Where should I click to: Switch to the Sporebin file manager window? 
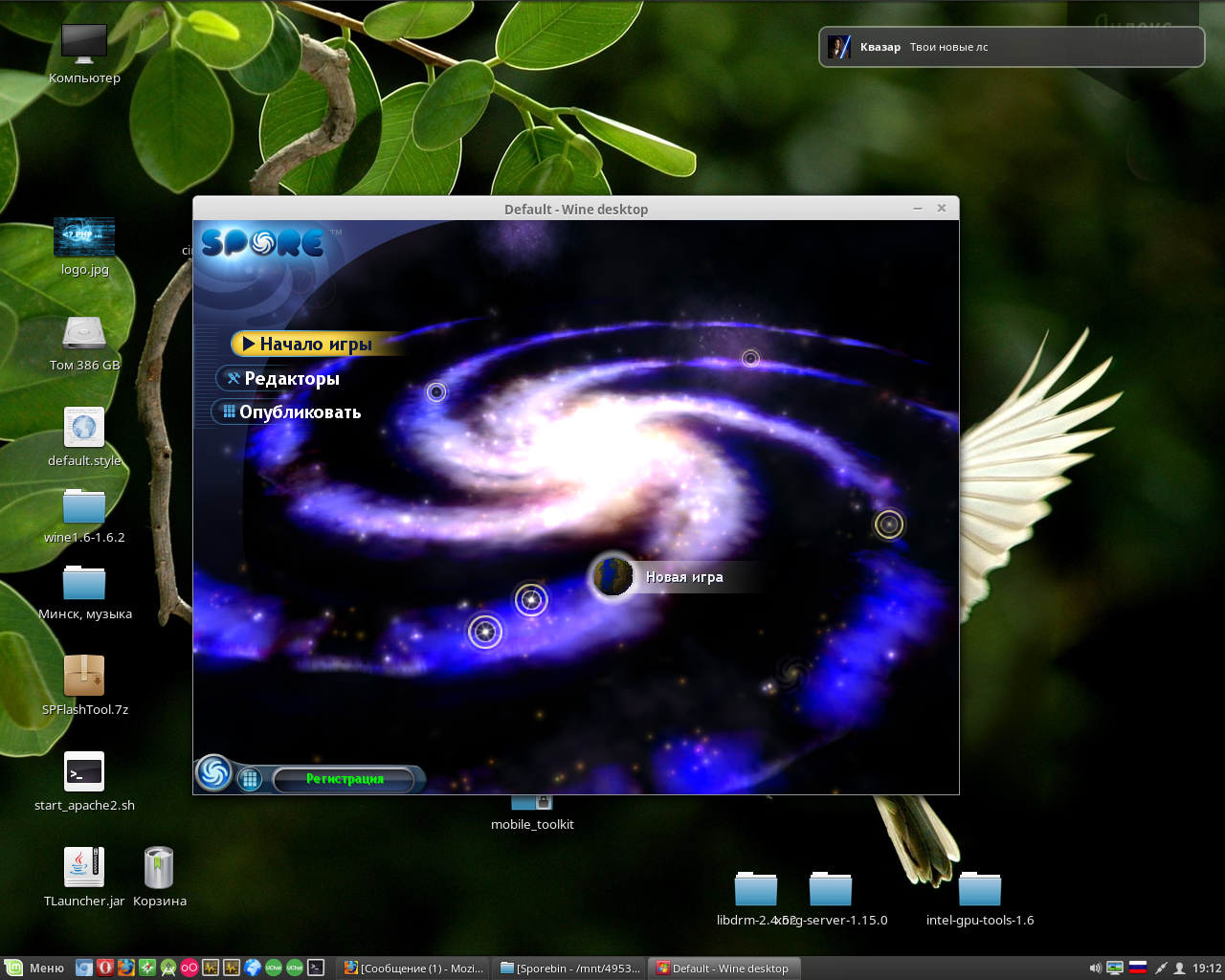click(569, 968)
